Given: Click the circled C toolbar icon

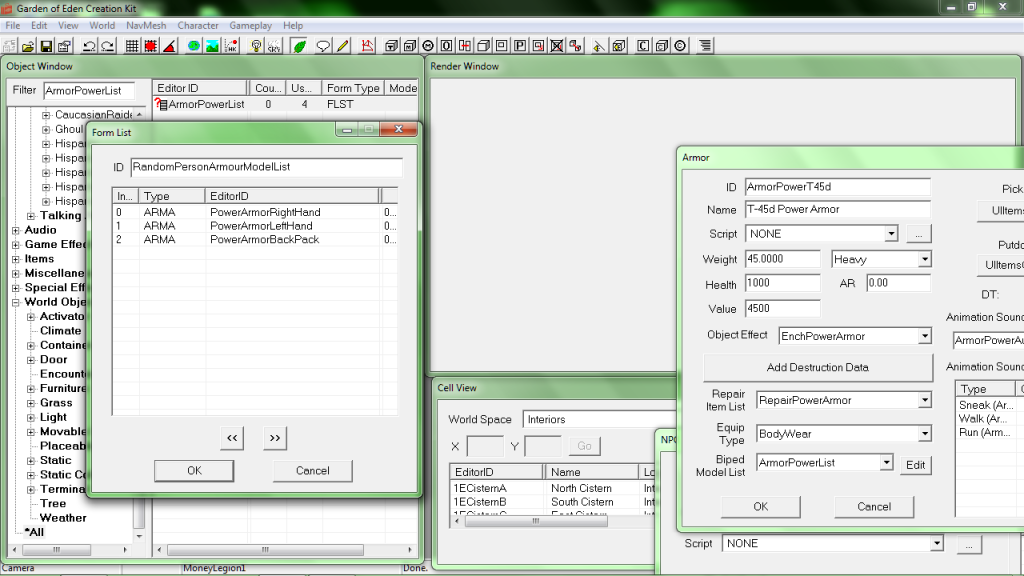Looking at the screenshot, I should pos(680,46).
